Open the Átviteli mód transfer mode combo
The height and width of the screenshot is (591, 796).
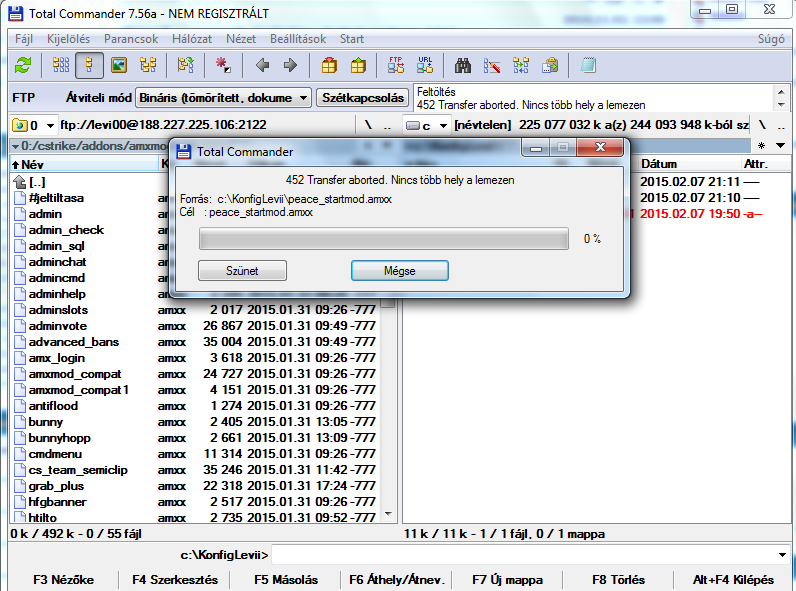(223, 97)
